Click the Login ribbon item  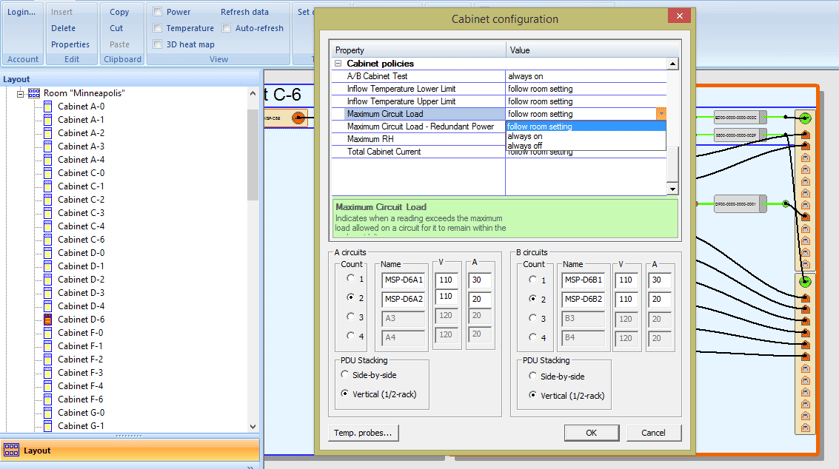tap(21, 12)
